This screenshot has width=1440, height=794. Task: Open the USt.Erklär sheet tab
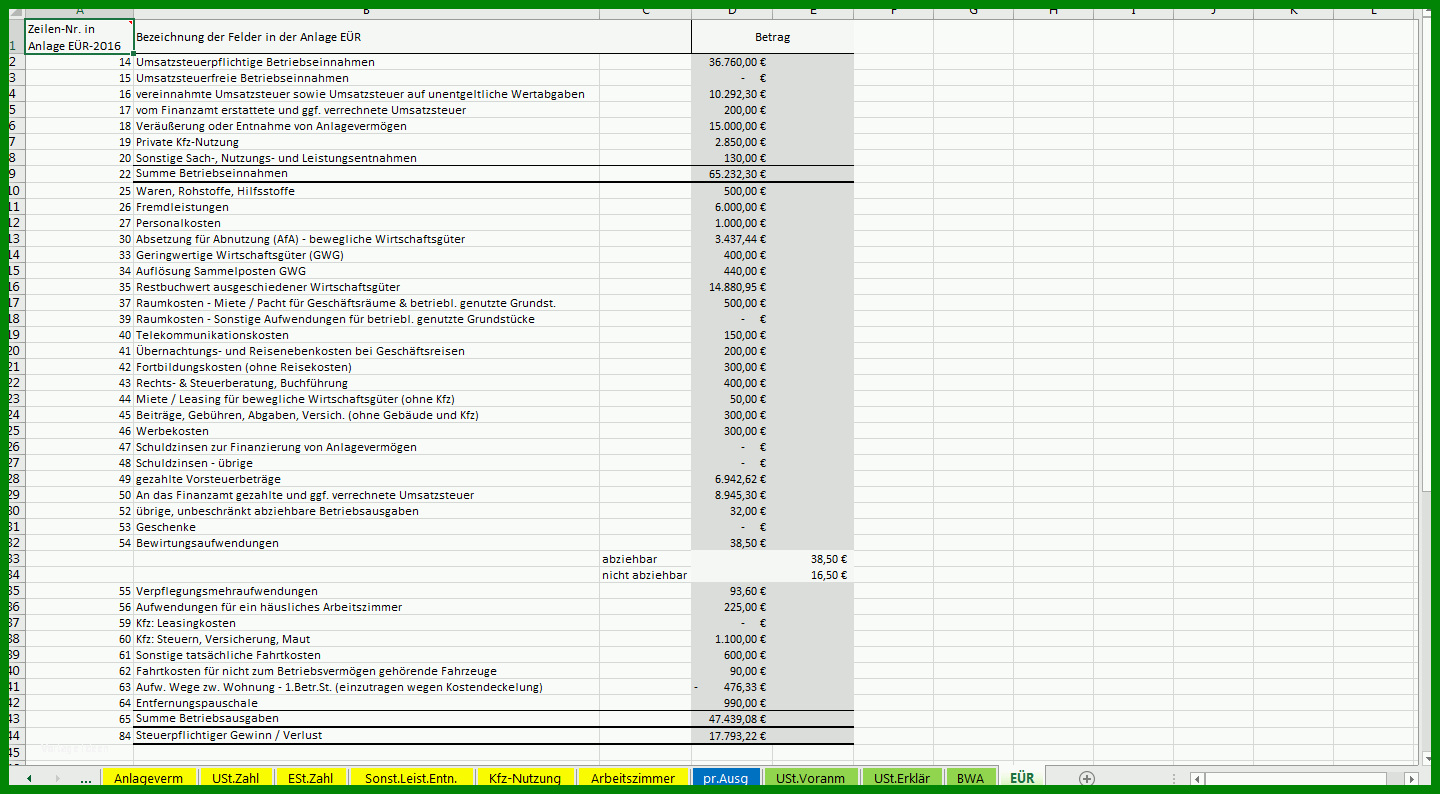pos(902,778)
